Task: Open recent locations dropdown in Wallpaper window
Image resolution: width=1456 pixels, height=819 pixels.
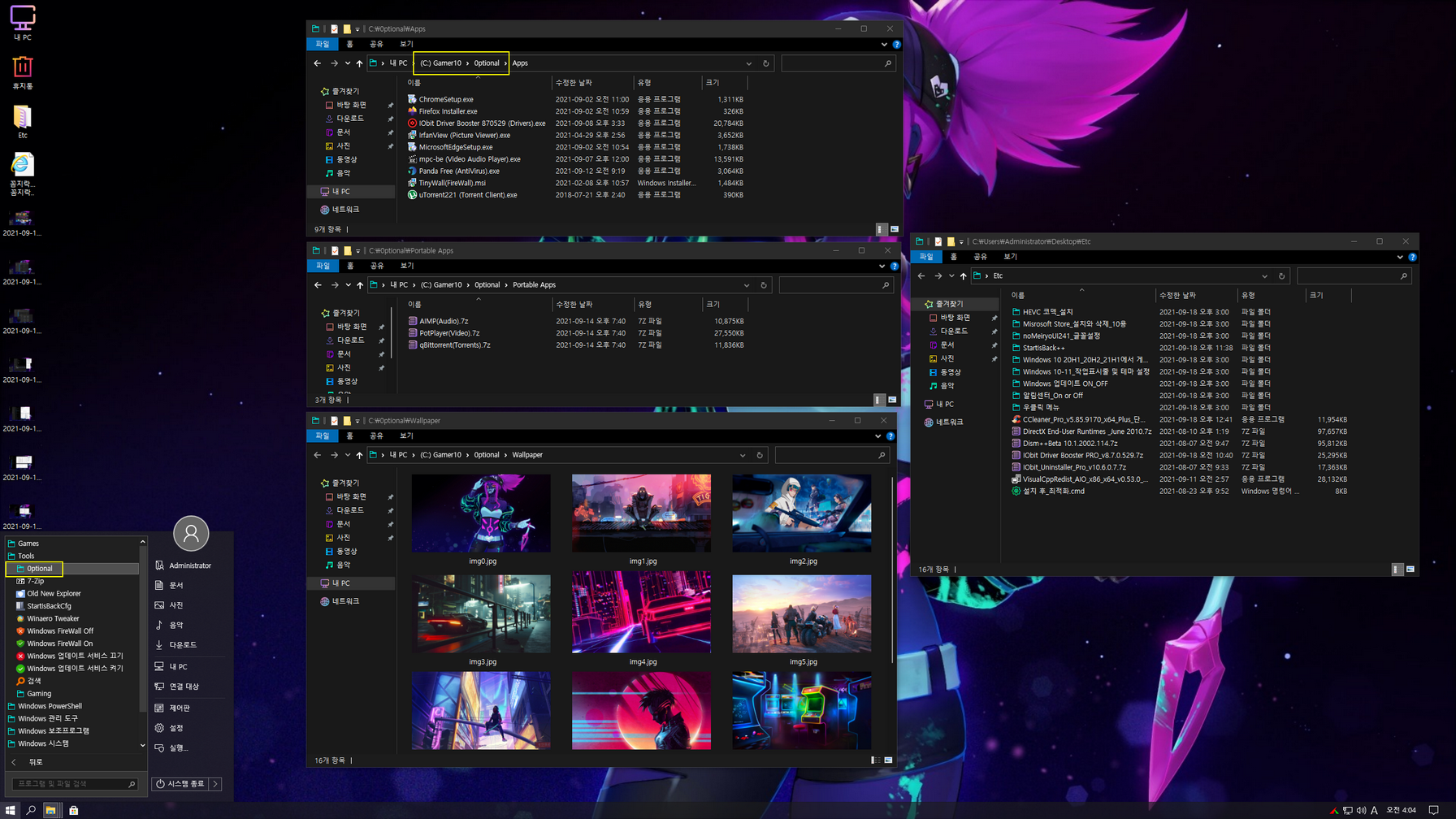Action: tap(348, 455)
